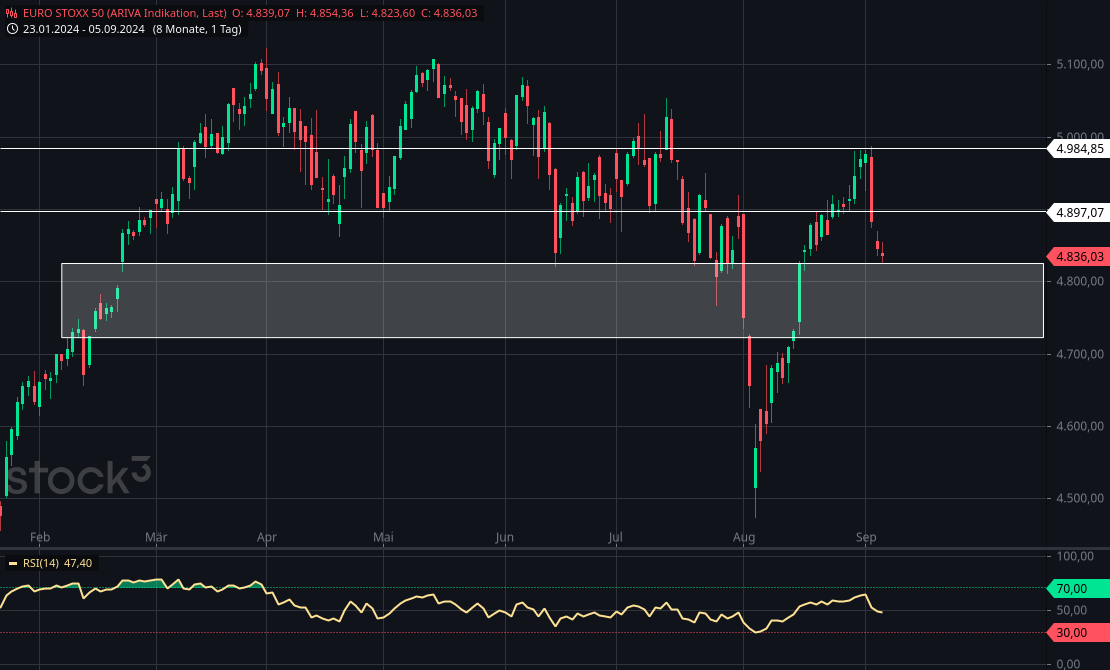Click the red last-price tag 4.836,03

click(x=1079, y=257)
